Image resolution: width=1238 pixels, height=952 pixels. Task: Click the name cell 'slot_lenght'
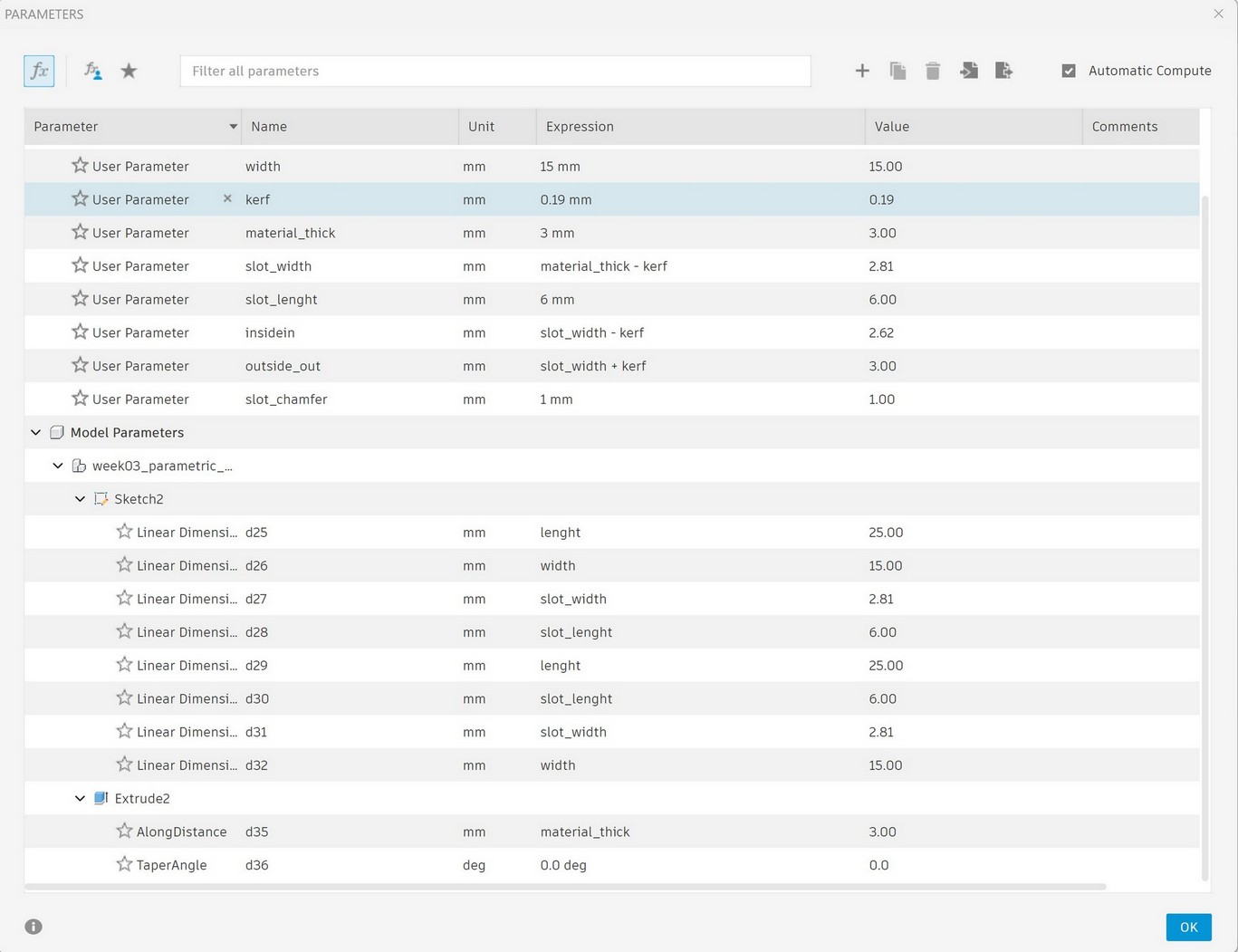281,300
